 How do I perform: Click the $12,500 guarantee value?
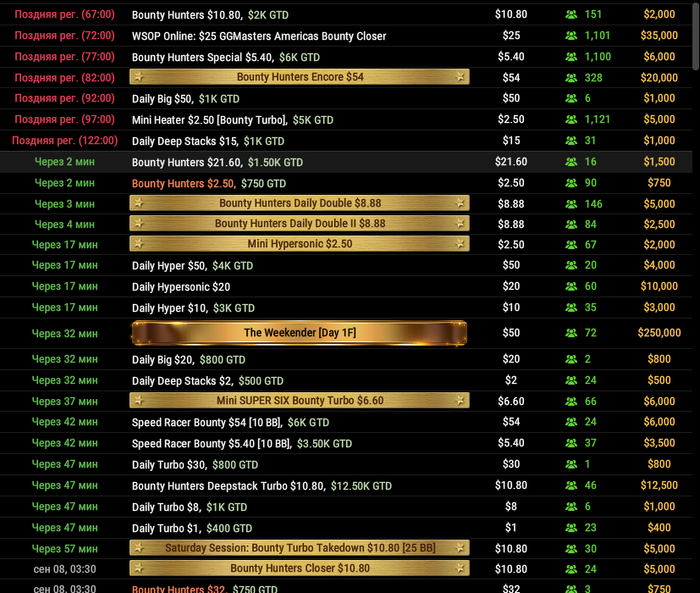coord(659,485)
